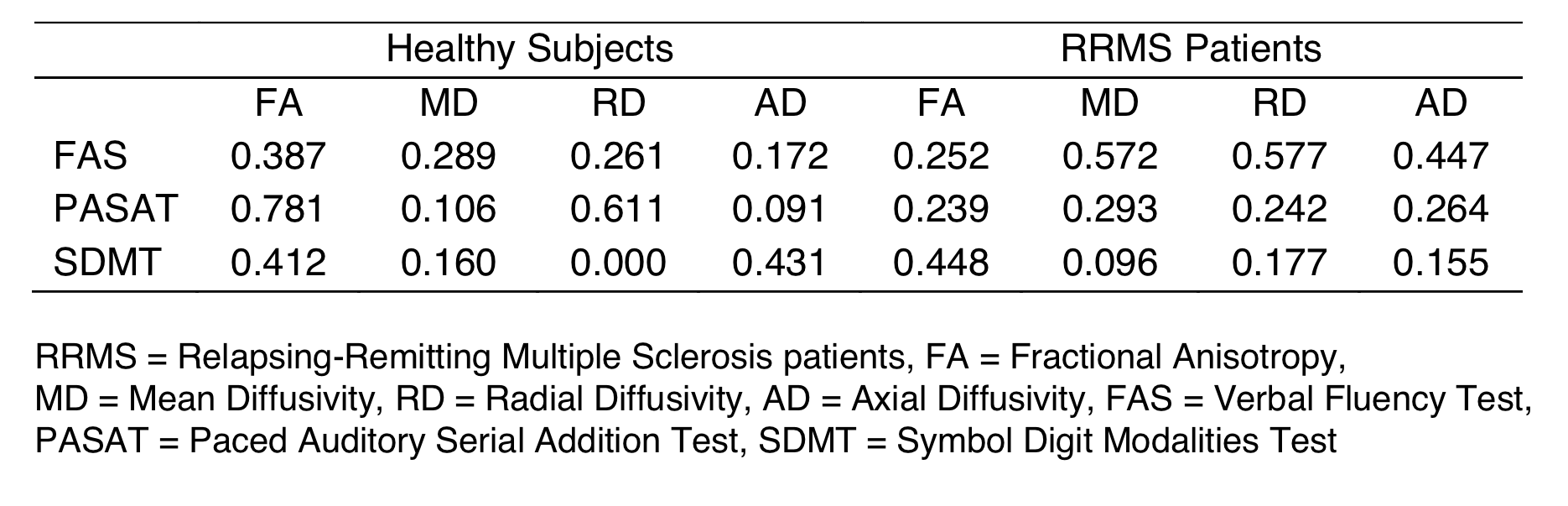Click the RRMS Patients group header
This screenshot has height=506, width=1568.
pos(1191,50)
